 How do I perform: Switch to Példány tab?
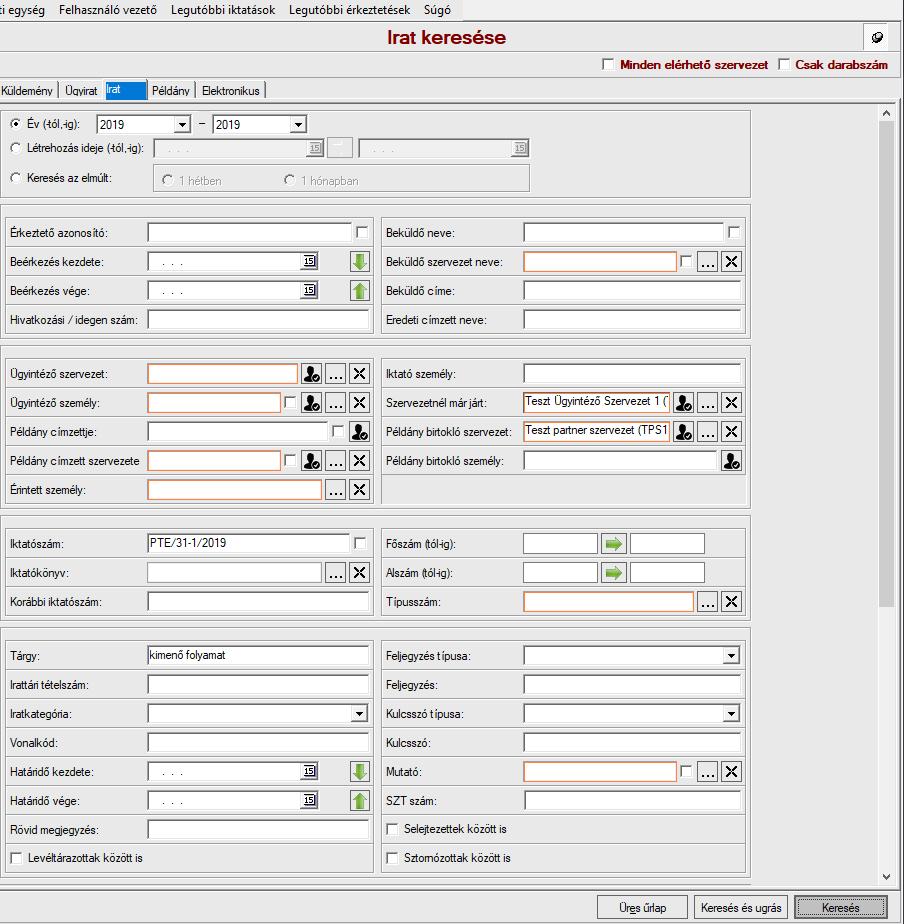tap(171, 91)
